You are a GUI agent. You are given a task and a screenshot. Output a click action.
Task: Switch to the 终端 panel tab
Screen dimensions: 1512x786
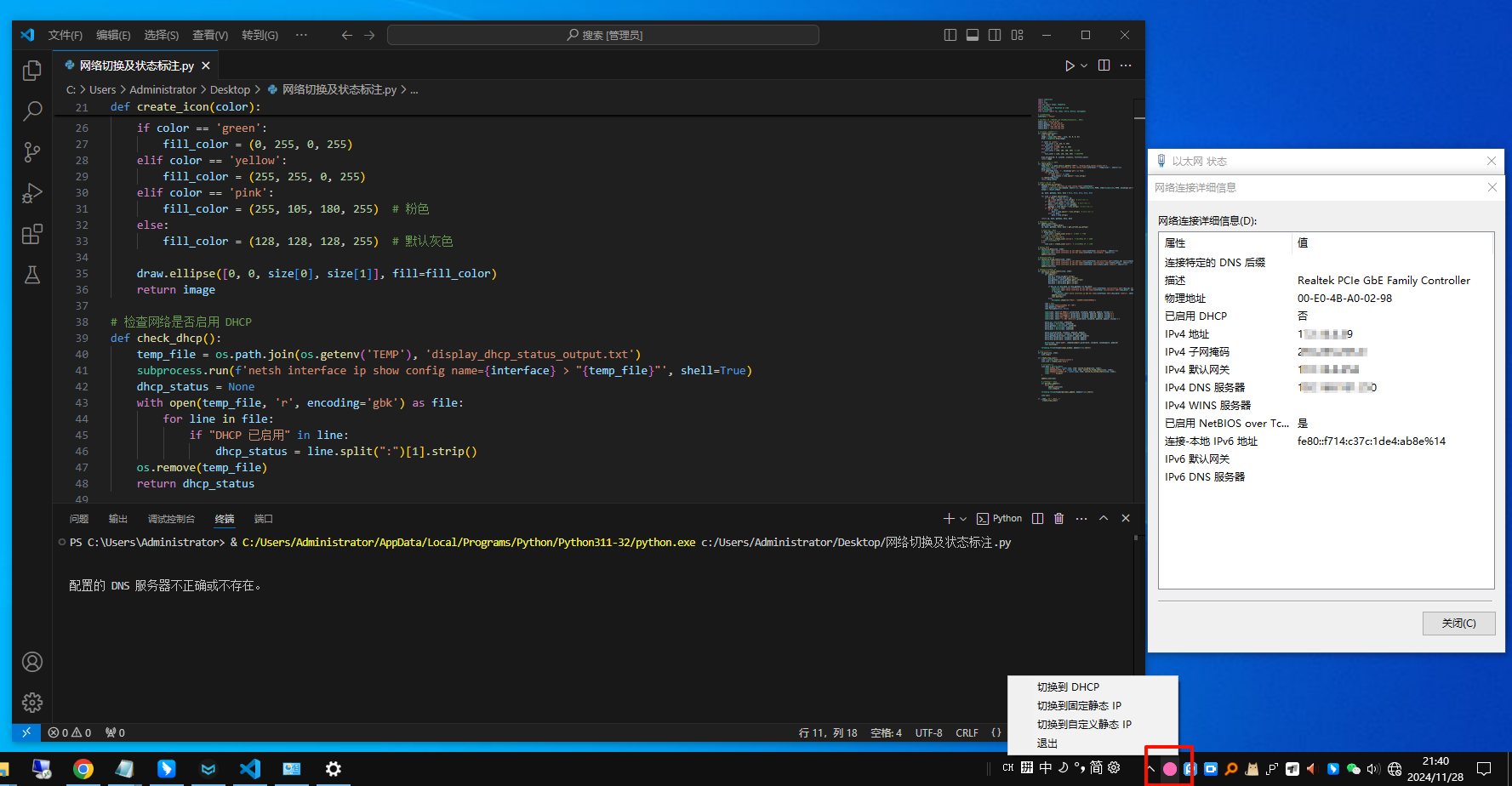(225, 519)
